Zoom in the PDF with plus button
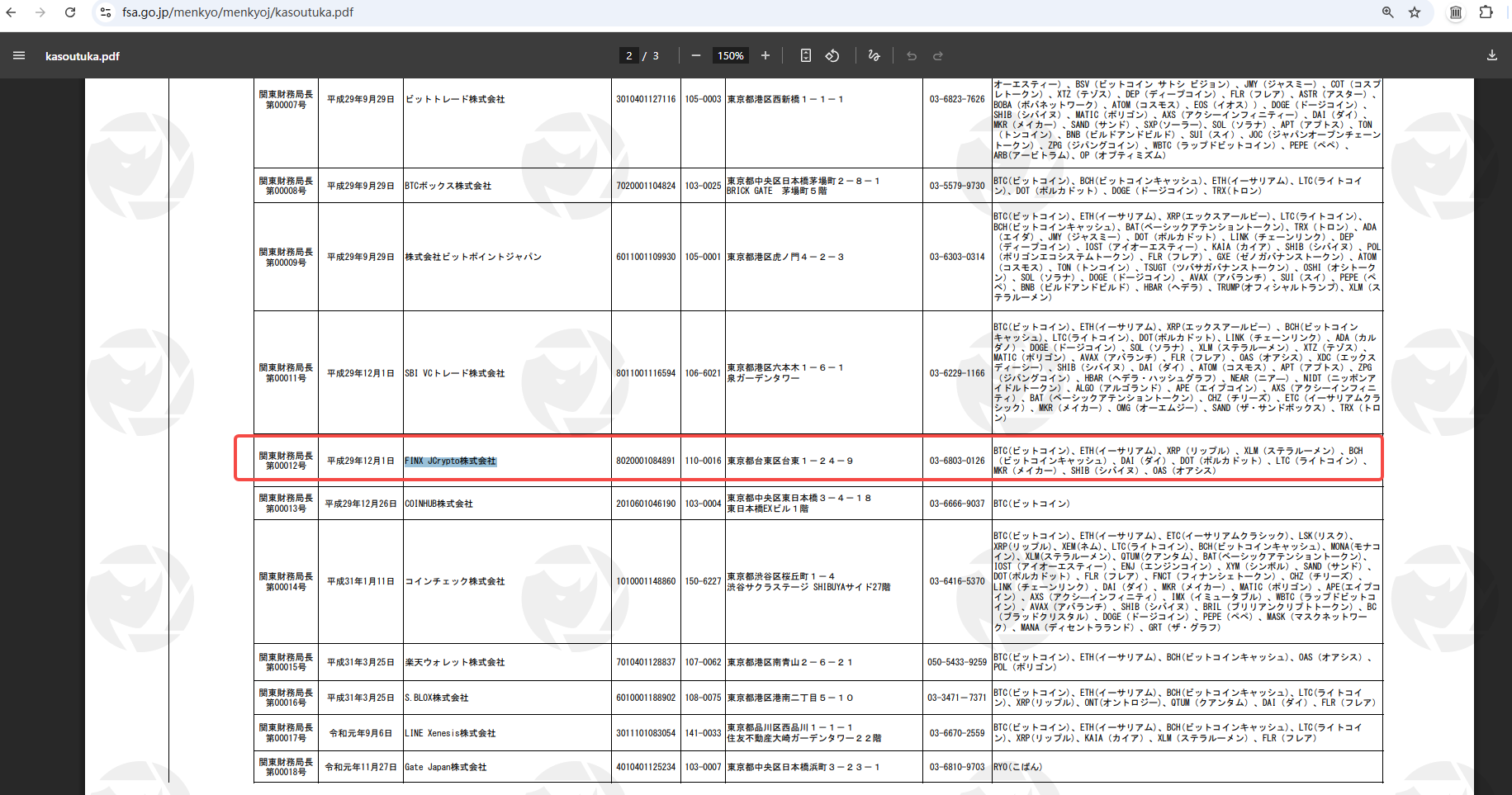Viewport: 1512px width, 795px height. [765, 56]
